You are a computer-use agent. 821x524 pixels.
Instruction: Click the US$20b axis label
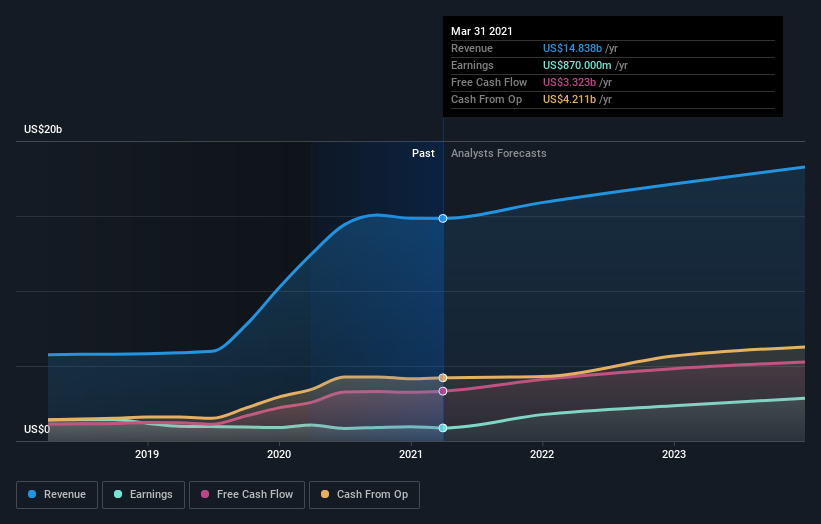pyautogui.click(x=43, y=129)
